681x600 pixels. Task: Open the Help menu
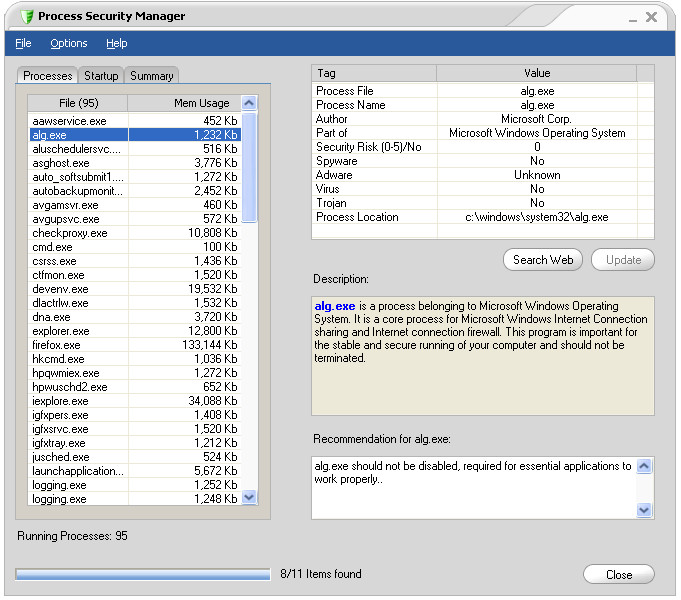tap(117, 43)
